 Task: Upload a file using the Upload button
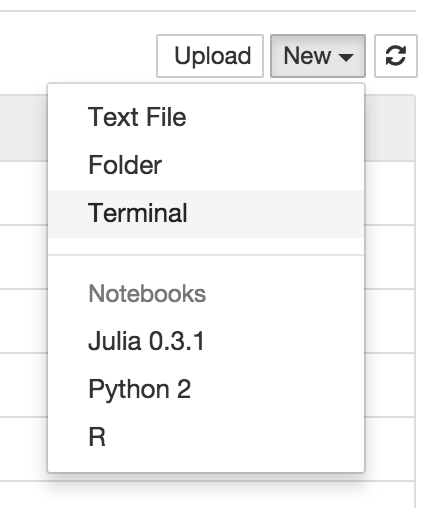coord(210,56)
